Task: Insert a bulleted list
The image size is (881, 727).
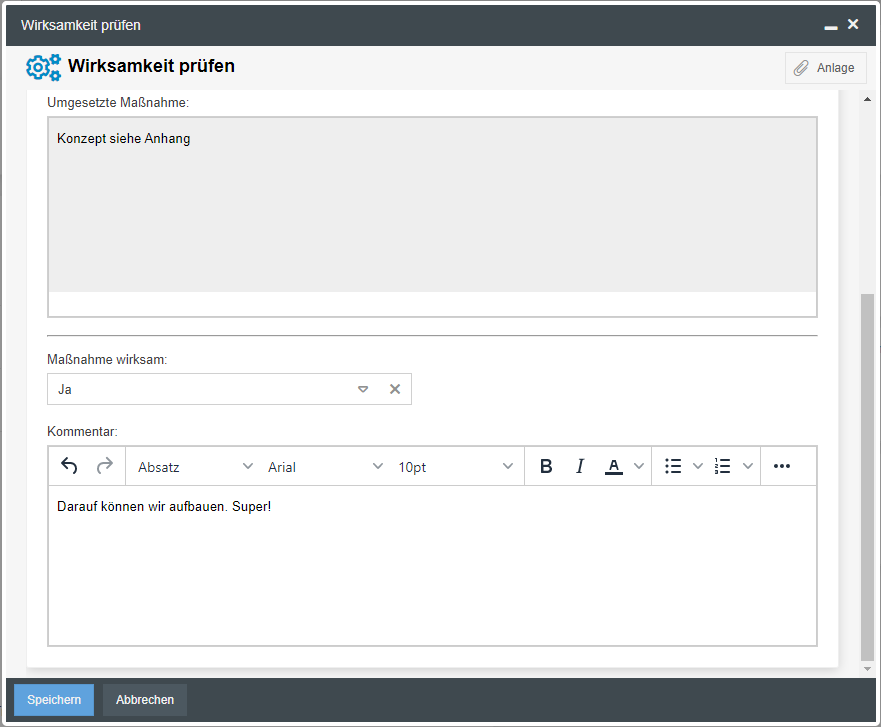Action: [x=673, y=466]
